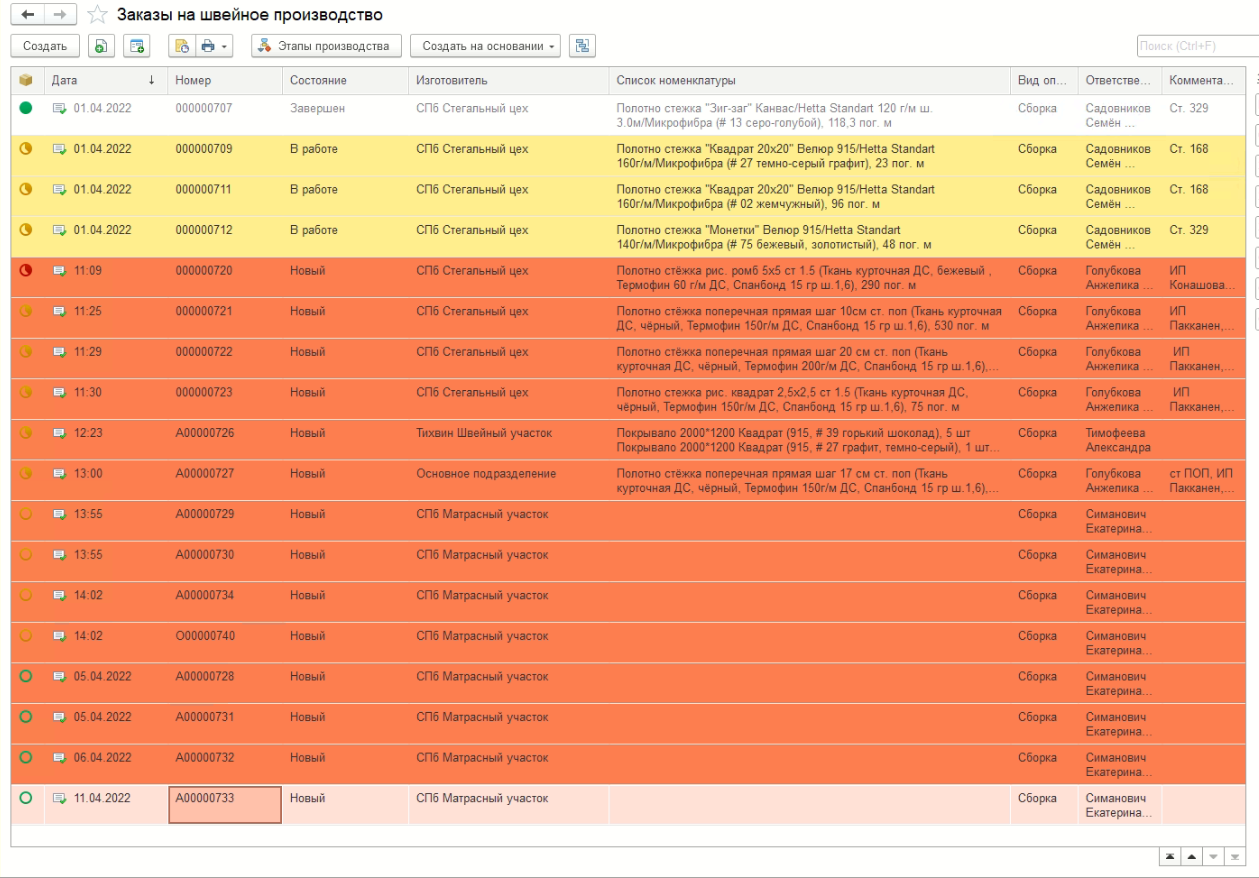Click the document structure icon button
The width and height of the screenshot is (1259, 878).
coord(582,46)
